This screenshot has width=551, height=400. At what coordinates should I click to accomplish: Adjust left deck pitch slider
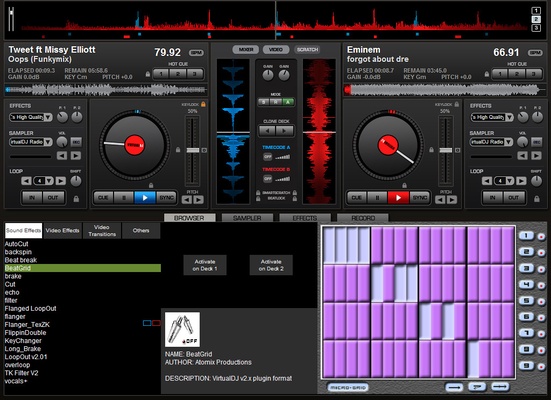tap(193, 150)
